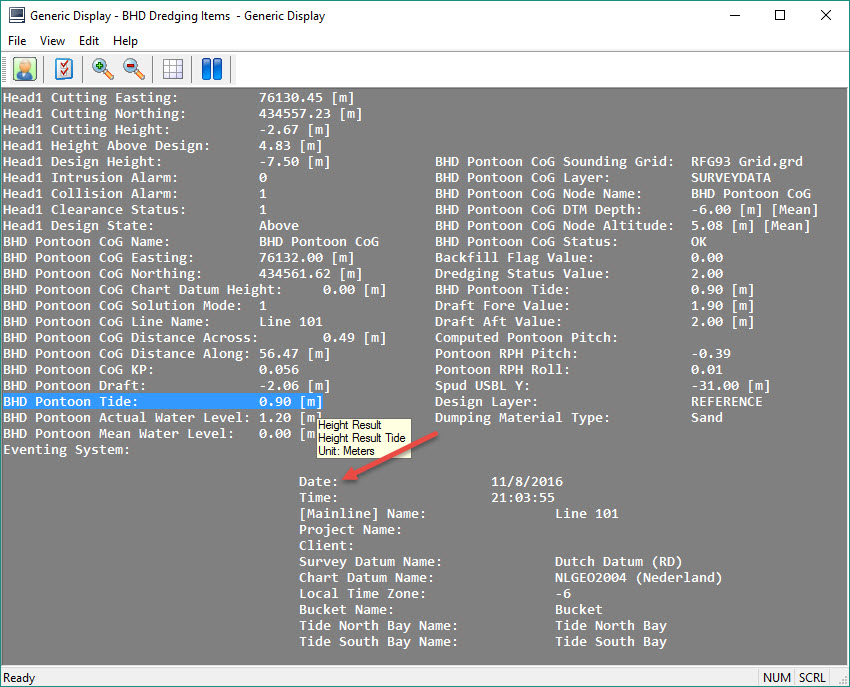Image resolution: width=850 pixels, height=687 pixels.
Task: Open the Help menu
Action: [125, 41]
